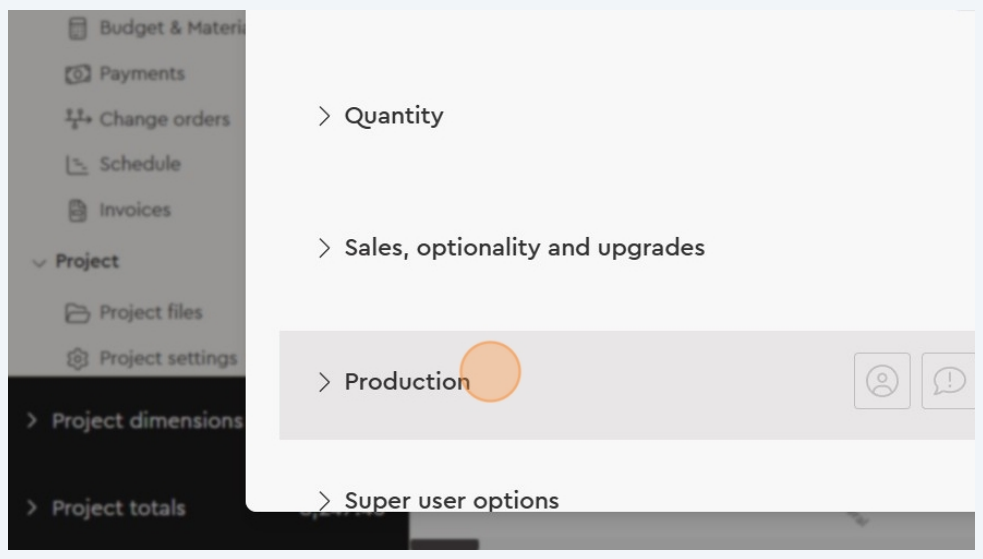Click the document icon next to Invoices
This screenshot has height=559, width=983.
pos(77,210)
